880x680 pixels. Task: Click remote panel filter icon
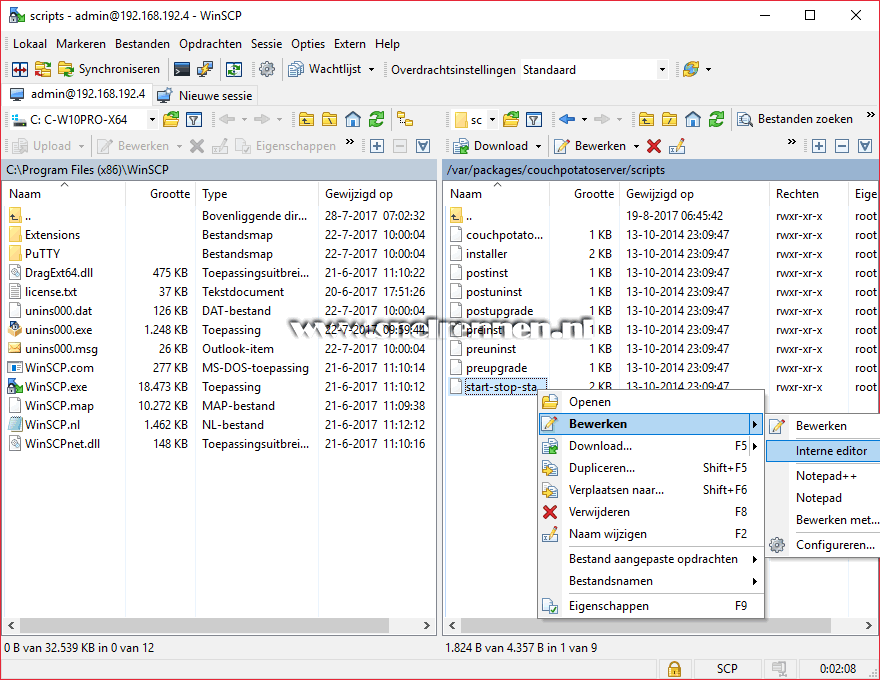pos(534,119)
